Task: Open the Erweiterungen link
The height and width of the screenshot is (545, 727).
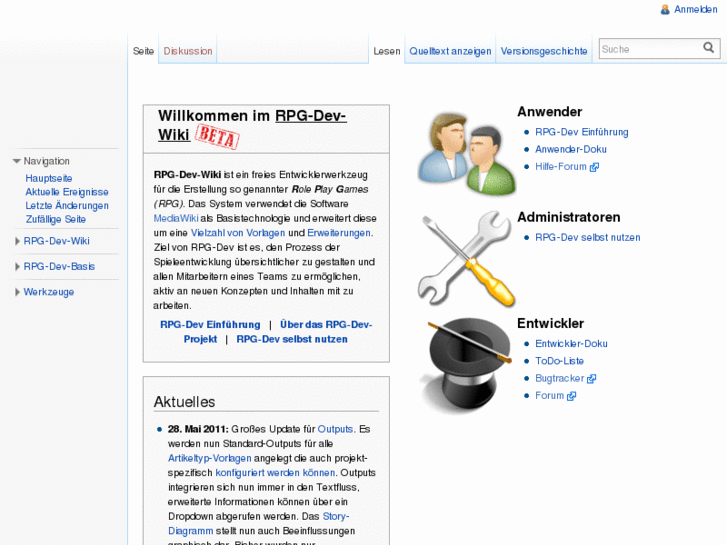Action: [x=339, y=233]
